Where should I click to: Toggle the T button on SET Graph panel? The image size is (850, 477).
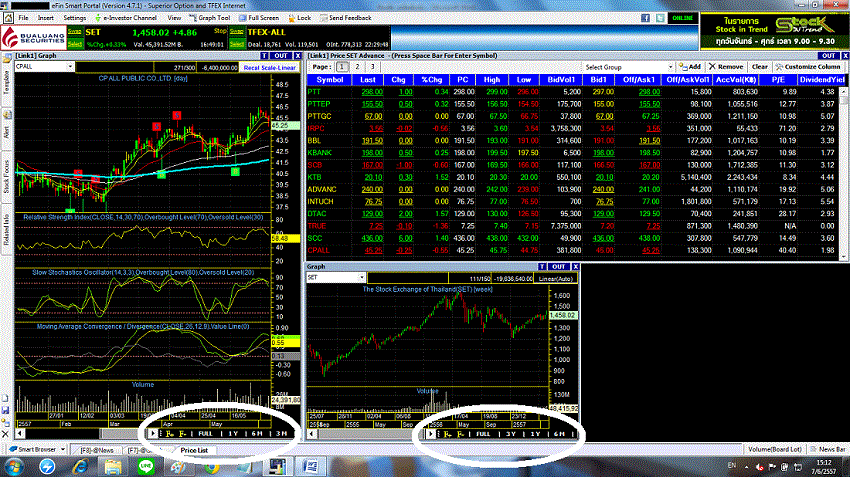542,267
